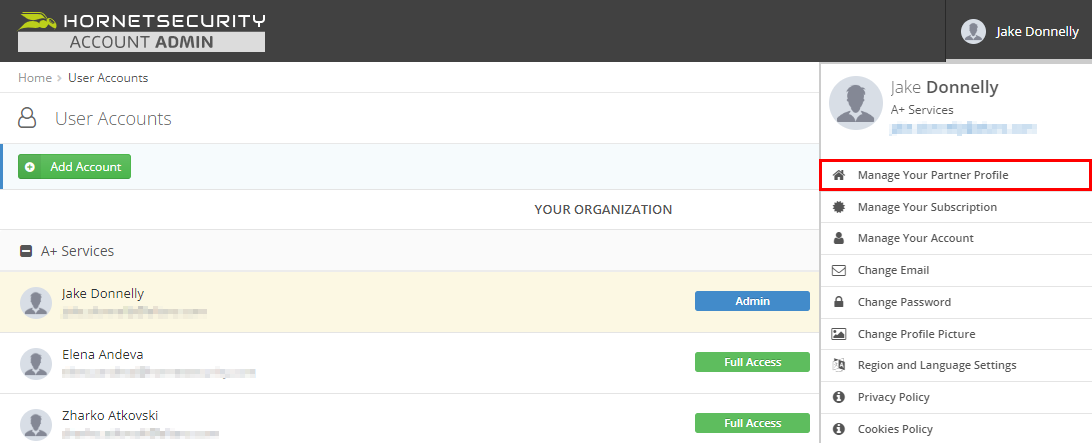
Task: Open Region and Language Settings
Action: 936,366
